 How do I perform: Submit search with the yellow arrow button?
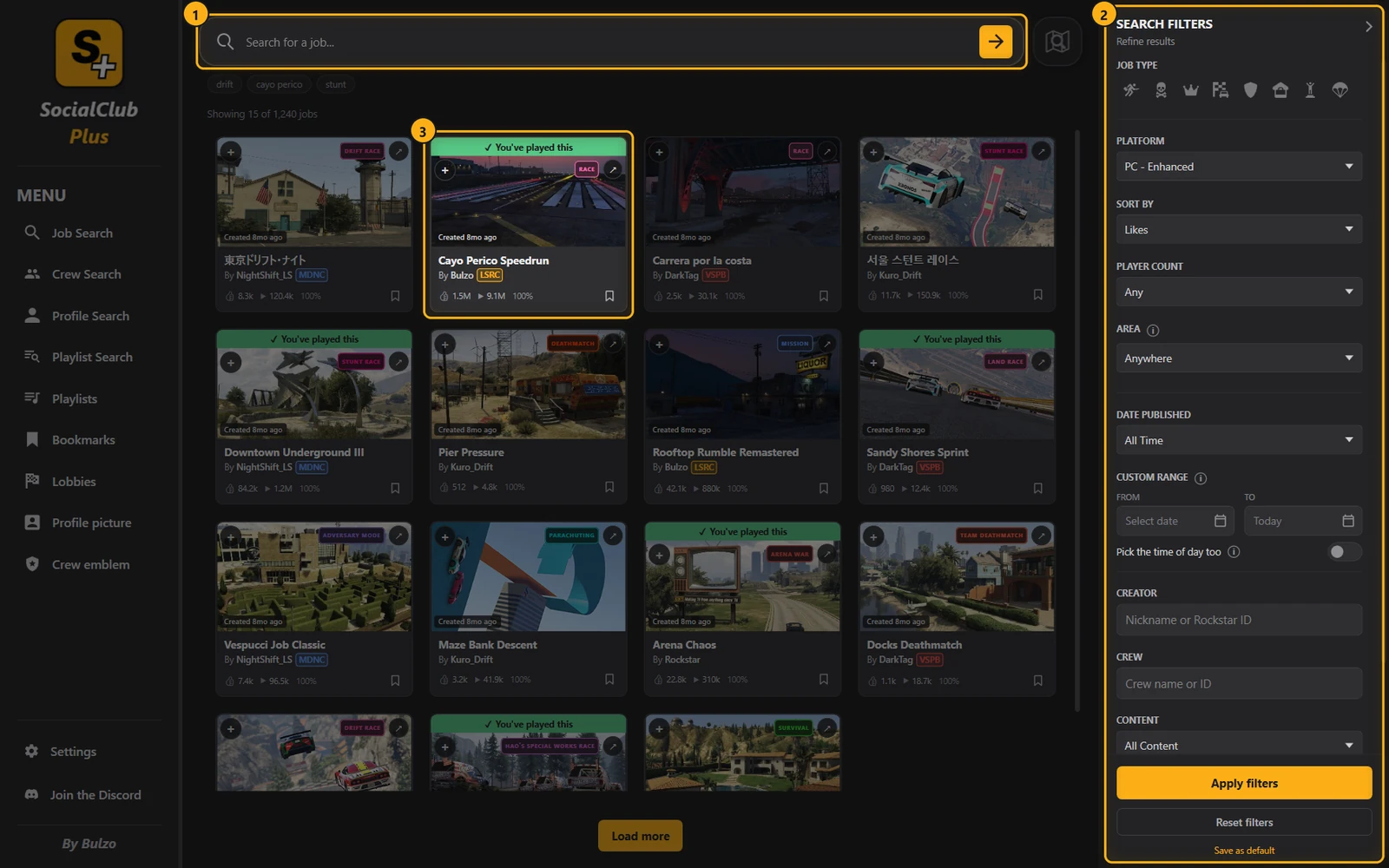pos(996,41)
